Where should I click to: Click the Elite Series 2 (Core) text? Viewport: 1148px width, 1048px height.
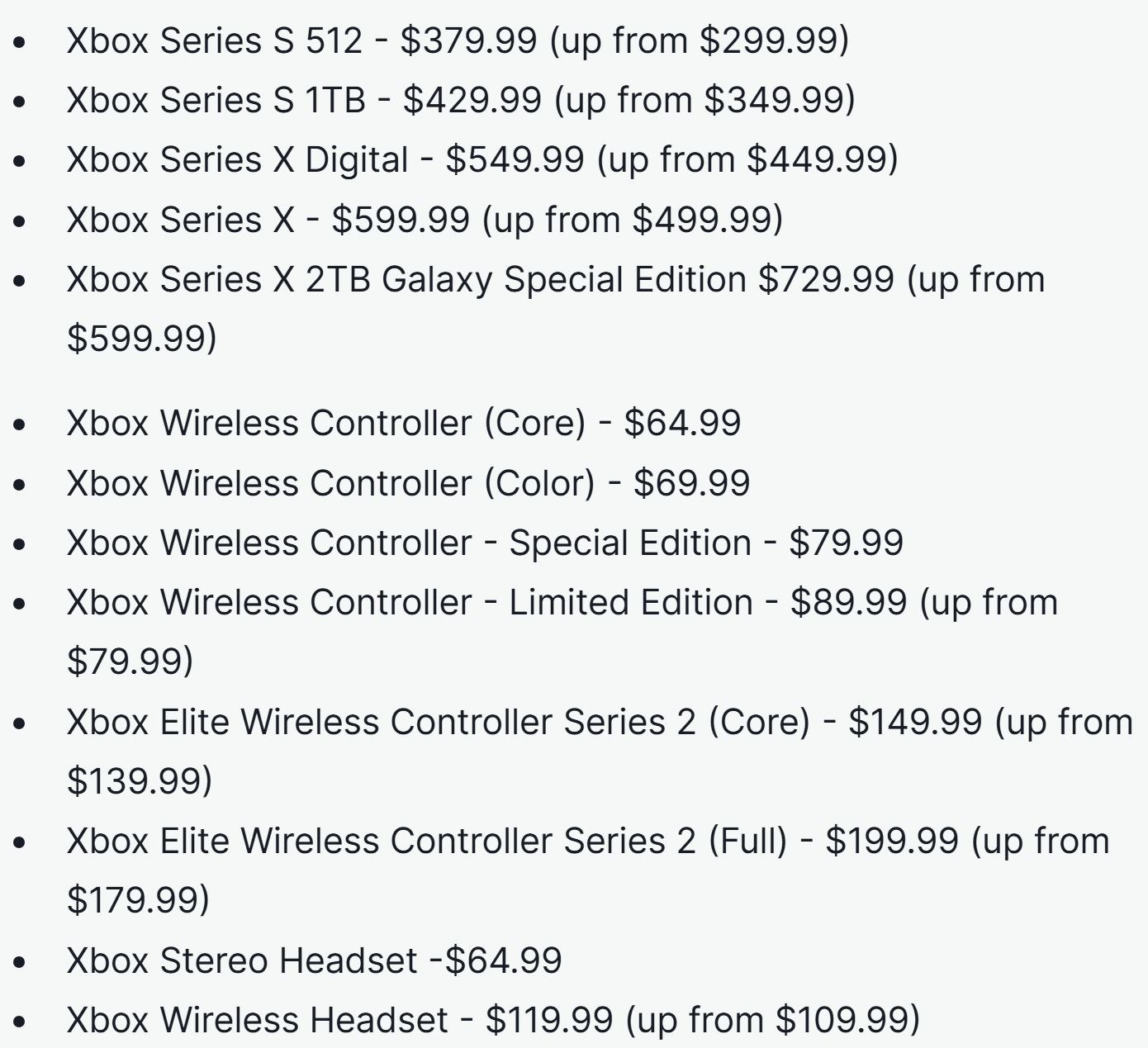438,722
